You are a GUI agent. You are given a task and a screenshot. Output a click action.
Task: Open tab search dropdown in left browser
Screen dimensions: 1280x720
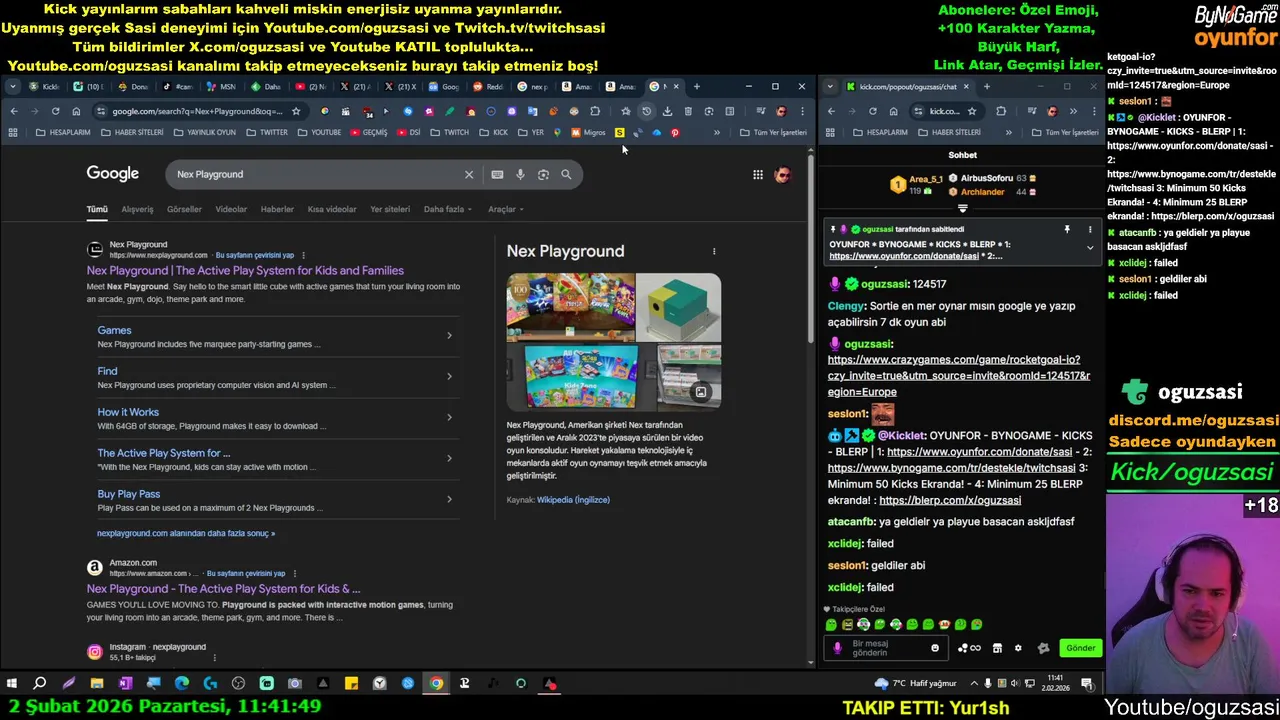(12, 86)
